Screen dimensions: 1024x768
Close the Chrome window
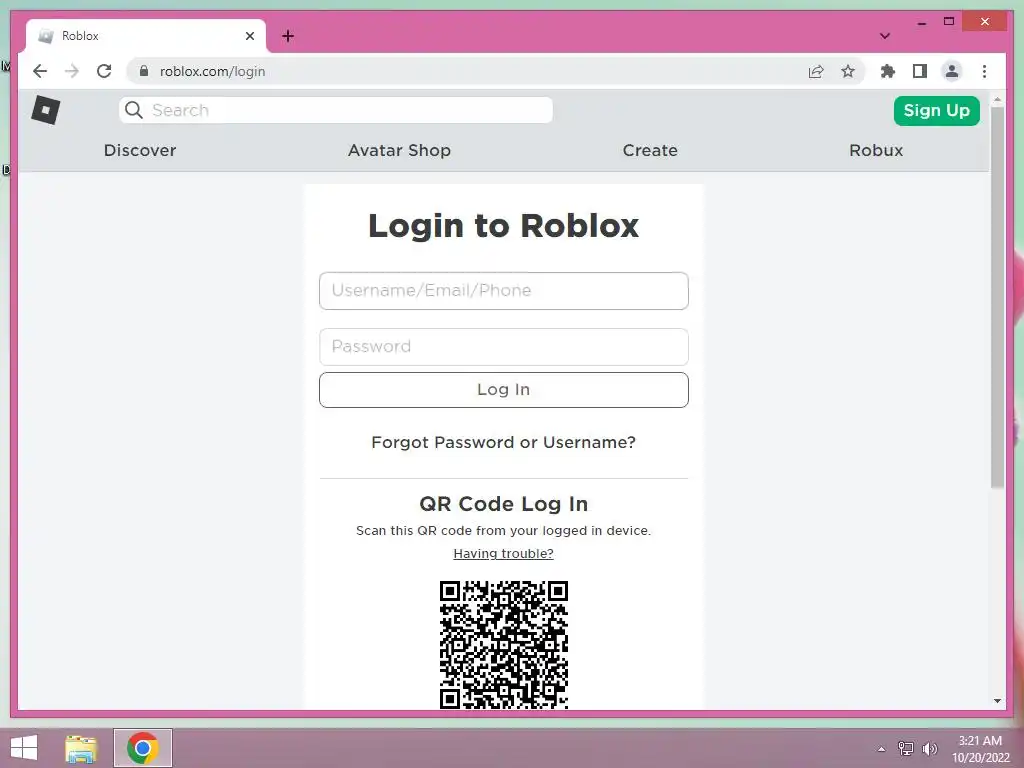pyautogui.click(x=985, y=22)
